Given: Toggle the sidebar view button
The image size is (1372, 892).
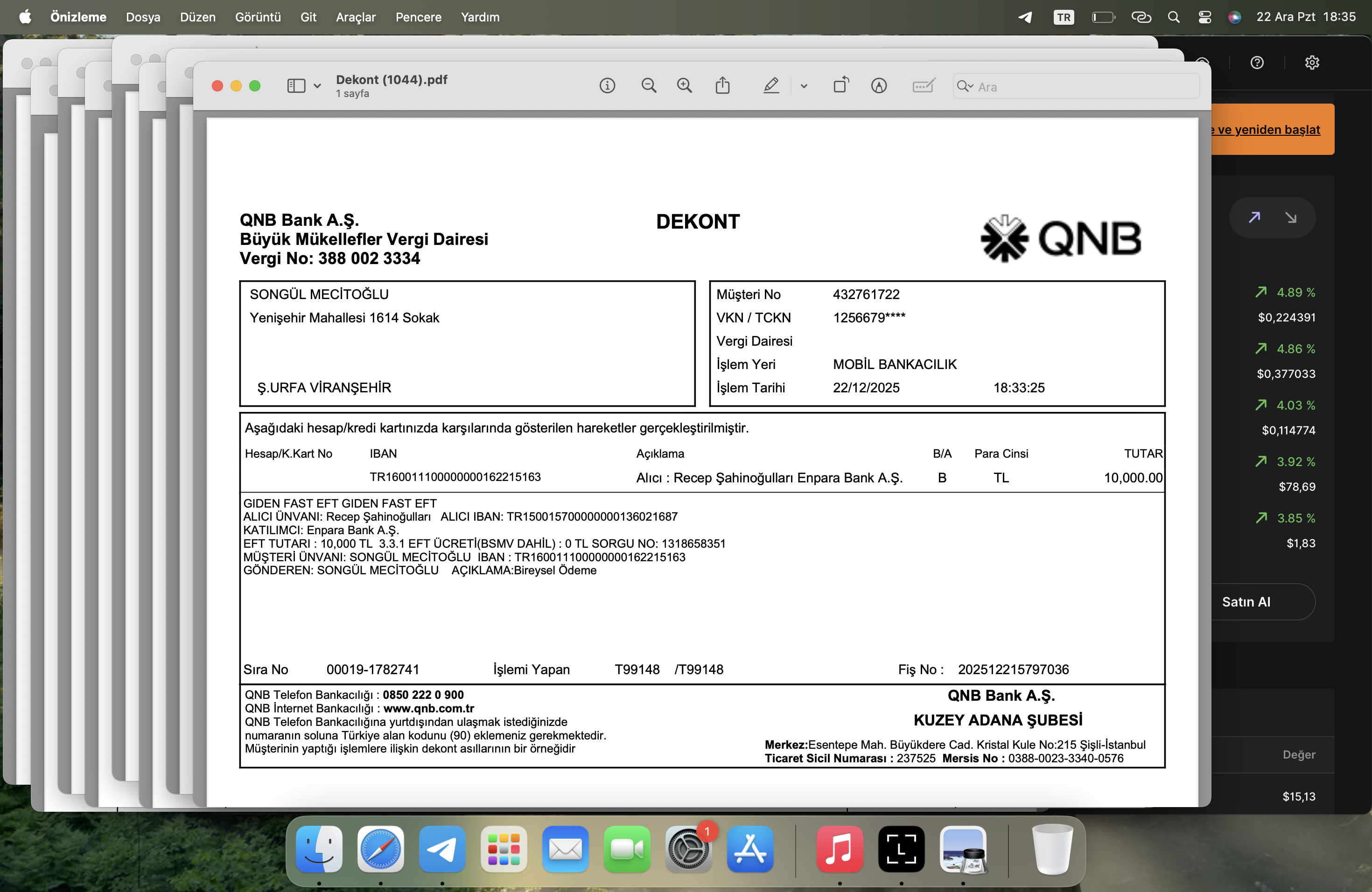Looking at the screenshot, I should [296, 86].
